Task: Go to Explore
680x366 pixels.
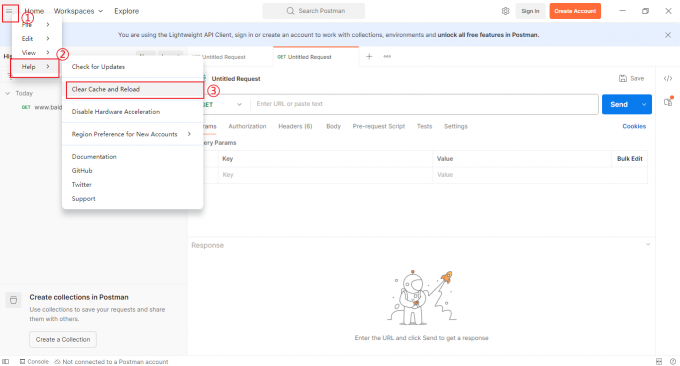Action: point(127,11)
